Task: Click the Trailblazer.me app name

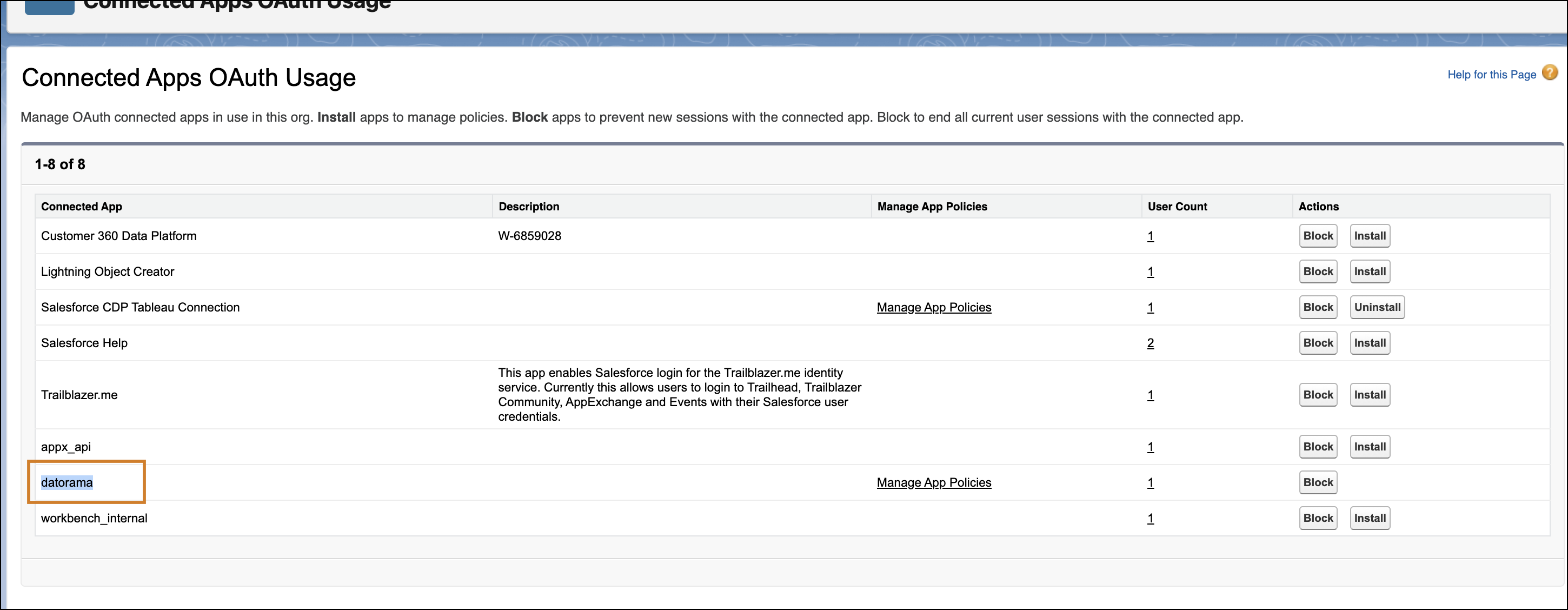Action: click(79, 394)
